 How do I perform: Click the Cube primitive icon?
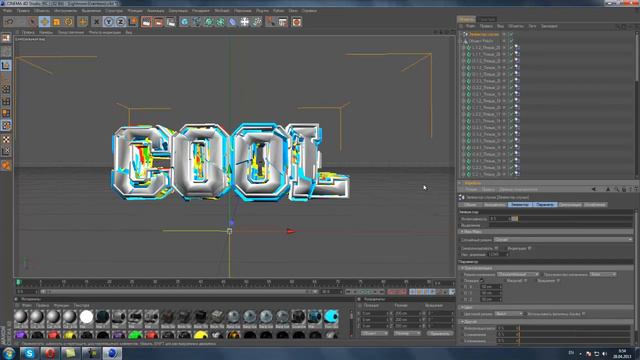point(184,22)
